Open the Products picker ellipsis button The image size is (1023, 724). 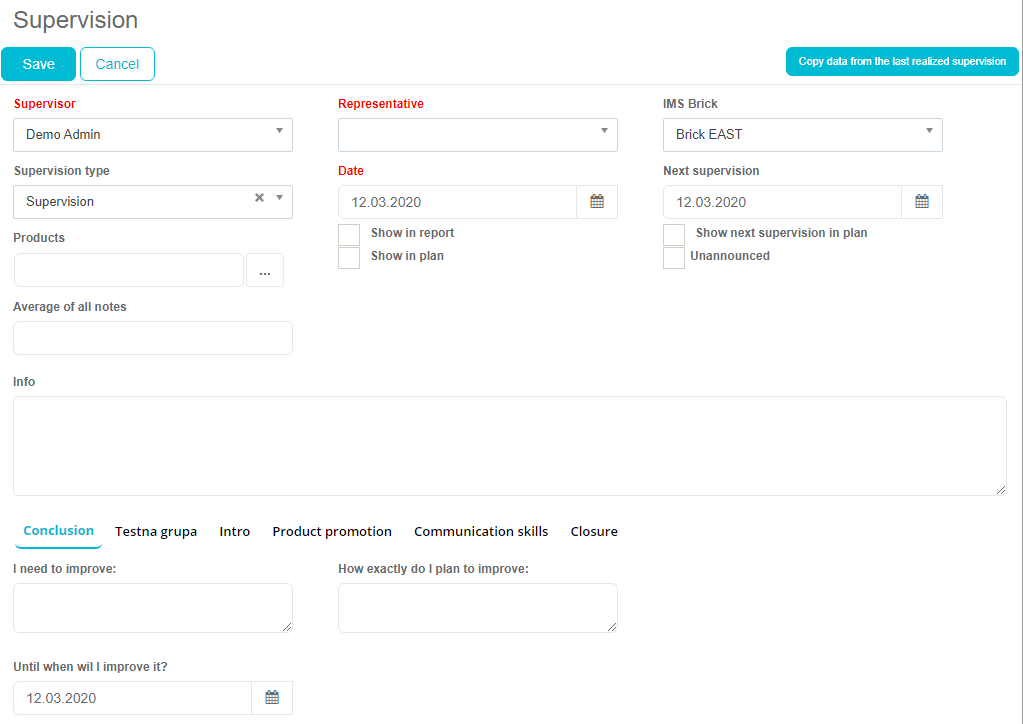pyautogui.click(x=265, y=271)
